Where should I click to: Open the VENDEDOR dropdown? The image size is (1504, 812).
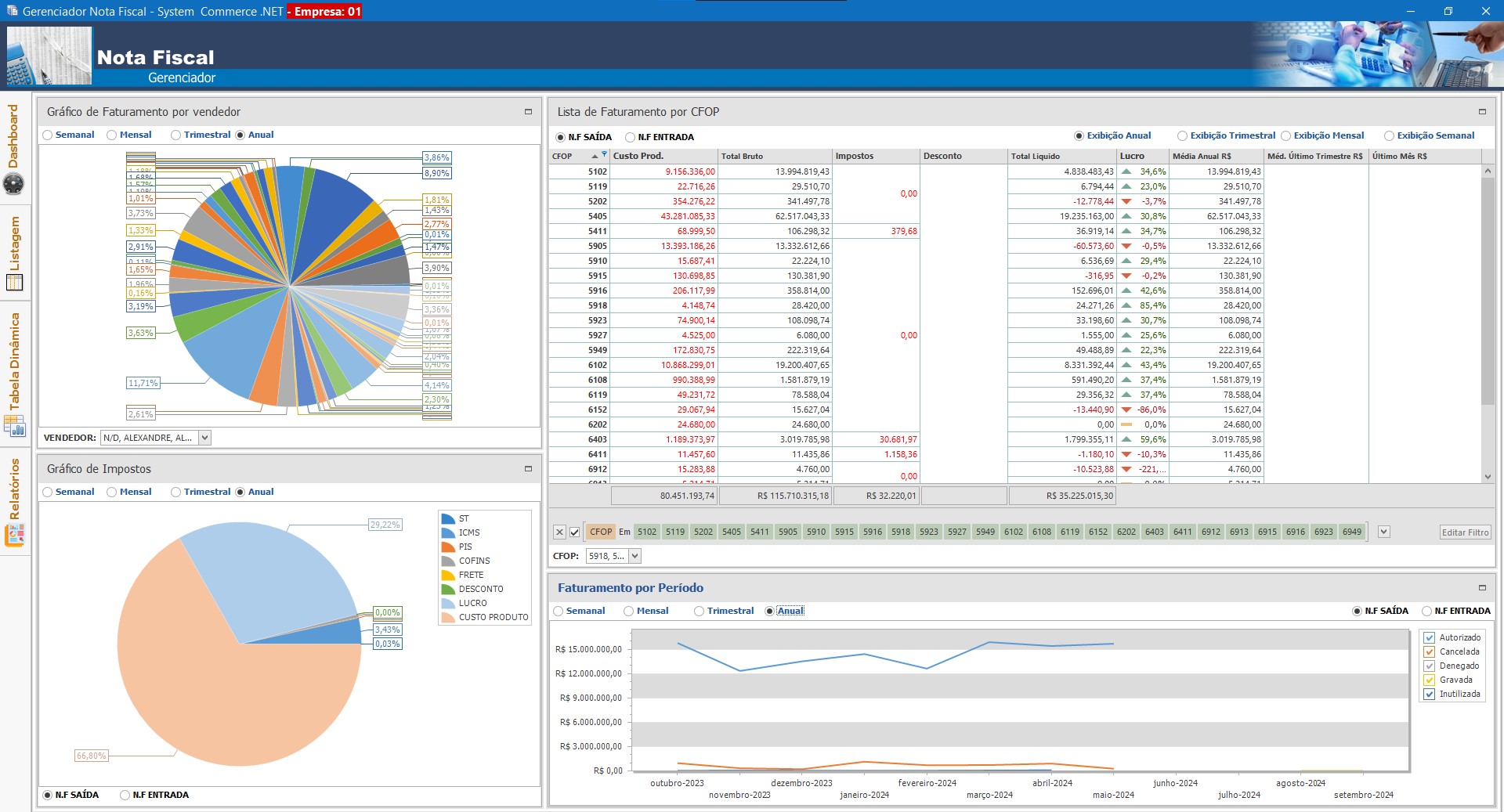[204, 438]
